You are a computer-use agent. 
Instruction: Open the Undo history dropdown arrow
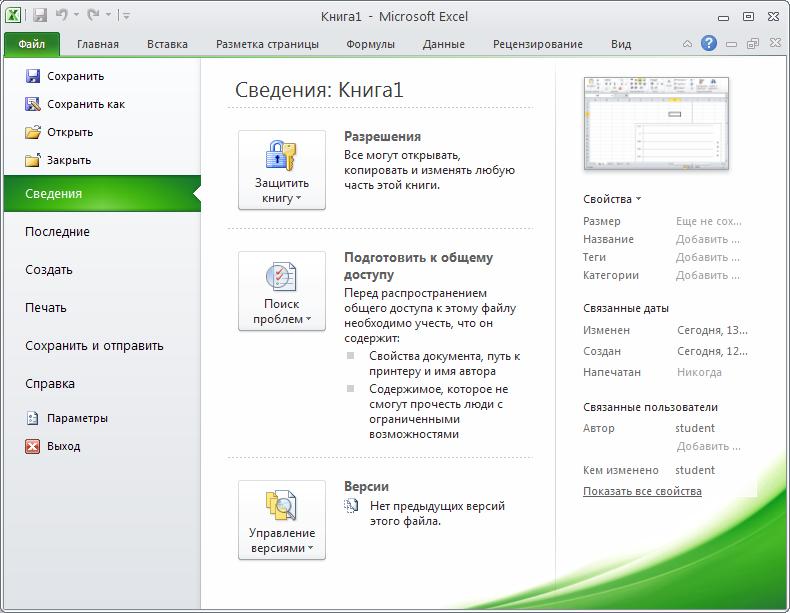coord(77,15)
